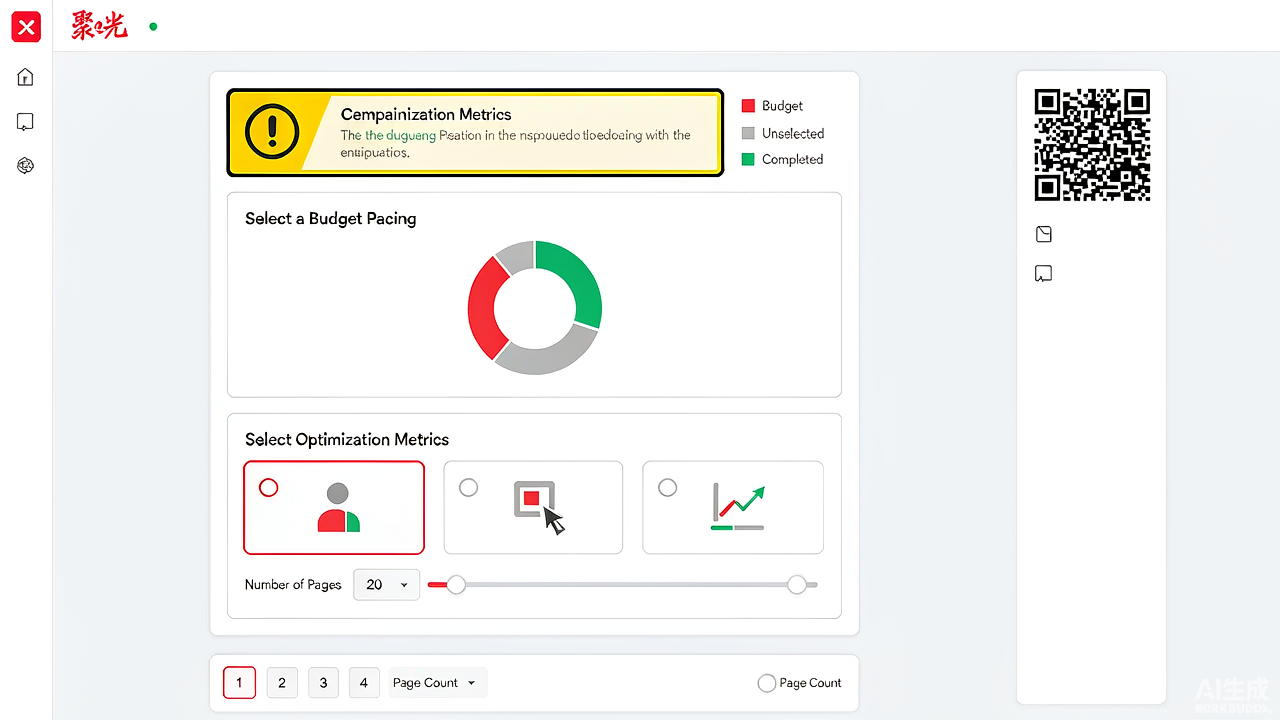The width and height of the screenshot is (1280, 720).
Task: Select the third optimization metric radio button
Action: point(667,487)
